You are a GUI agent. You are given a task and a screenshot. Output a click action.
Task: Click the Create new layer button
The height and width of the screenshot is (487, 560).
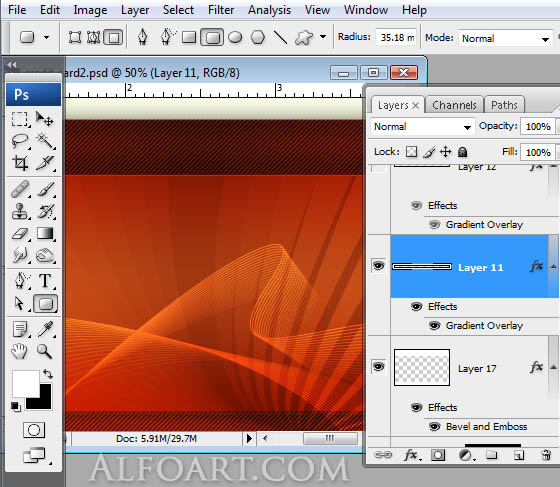point(519,455)
